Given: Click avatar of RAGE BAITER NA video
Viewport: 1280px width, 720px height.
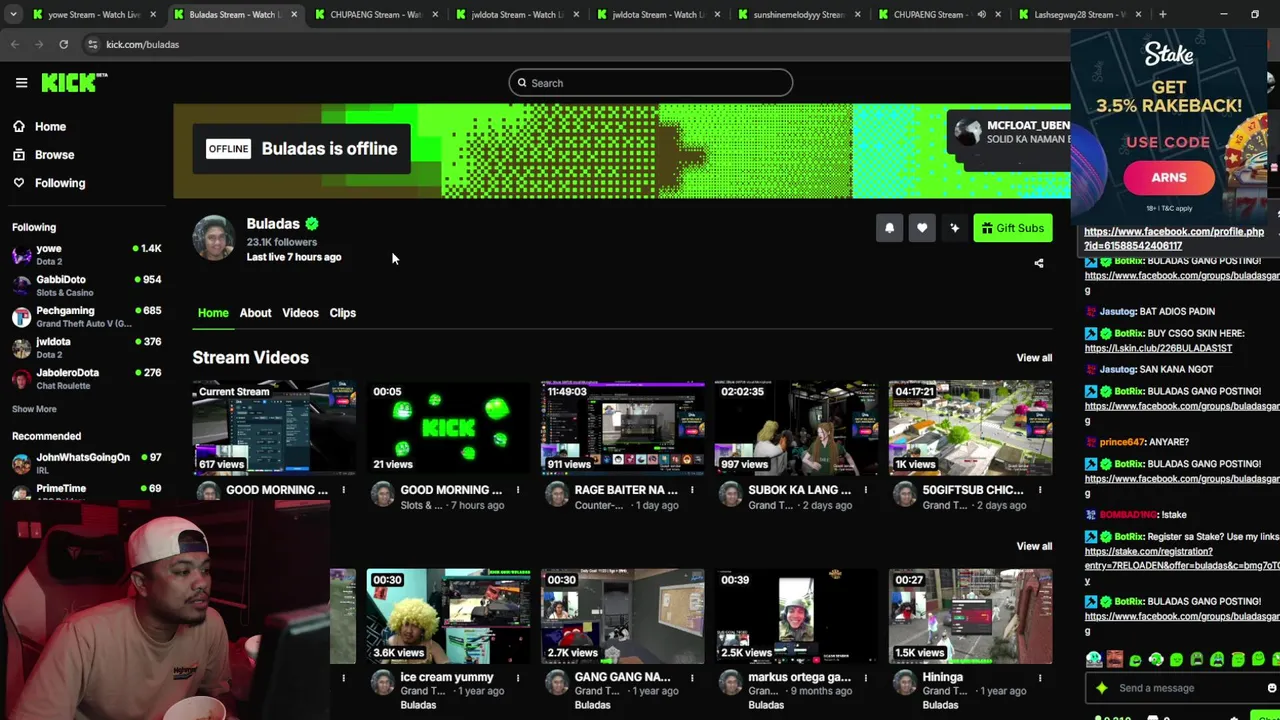Looking at the screenshot, I should 556,494.
